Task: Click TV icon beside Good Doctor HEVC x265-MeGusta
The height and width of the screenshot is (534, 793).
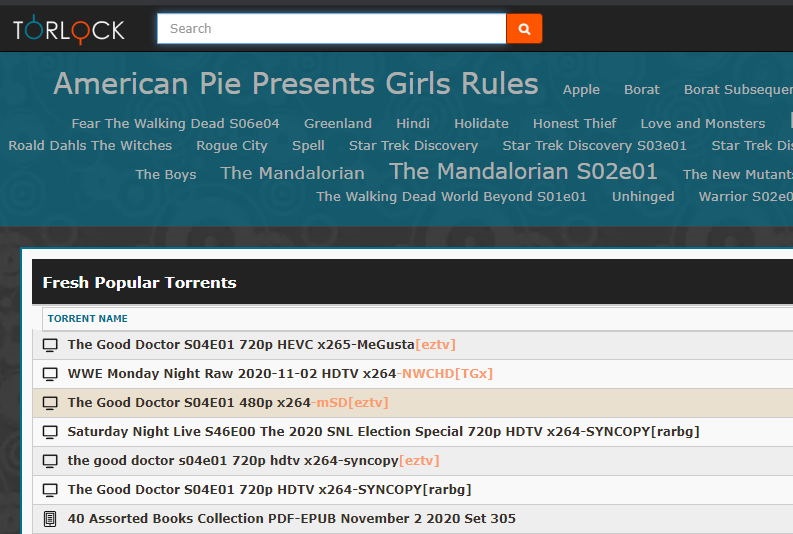Action: [x=50, y=345]
